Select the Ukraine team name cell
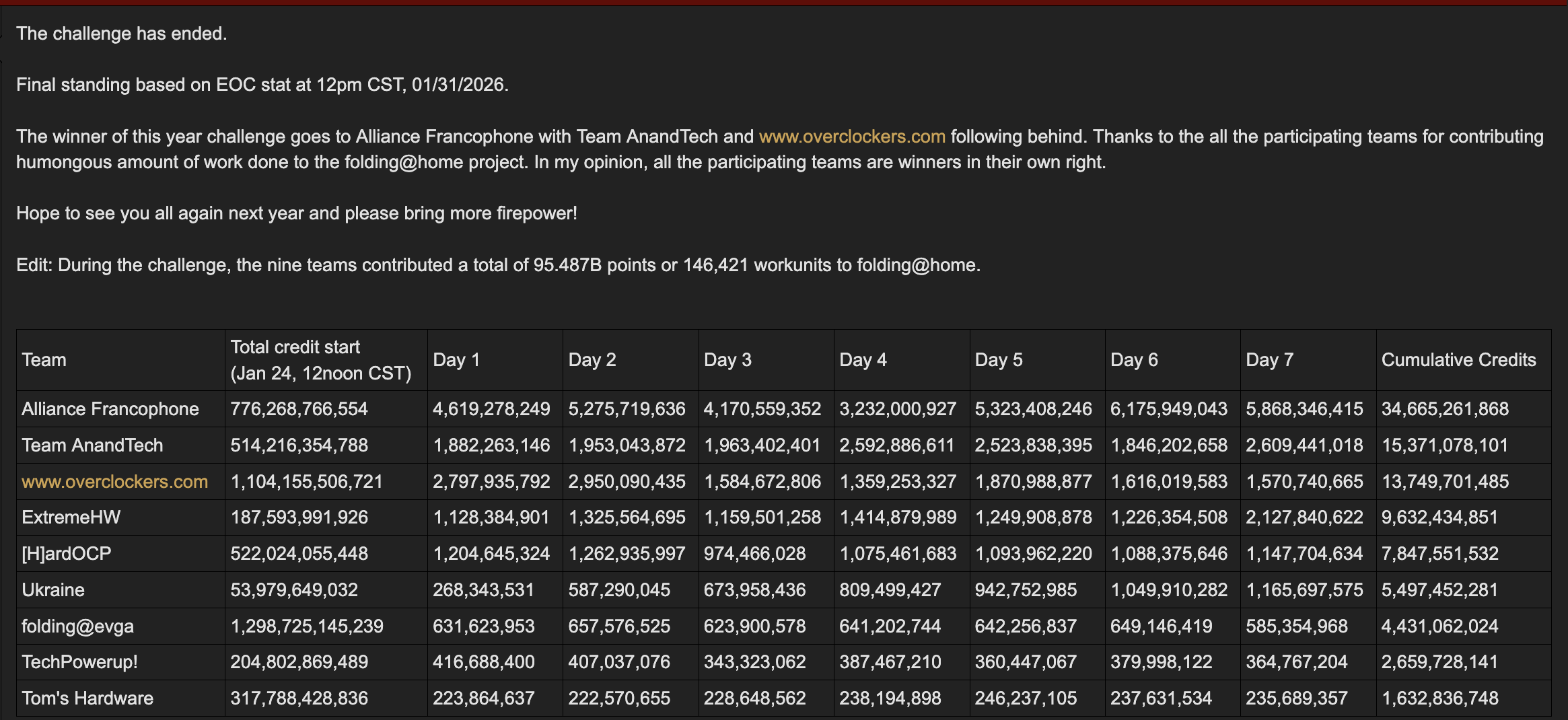Image resolution: width=1568 pixels, height=720 pixels. coord(52,590)
